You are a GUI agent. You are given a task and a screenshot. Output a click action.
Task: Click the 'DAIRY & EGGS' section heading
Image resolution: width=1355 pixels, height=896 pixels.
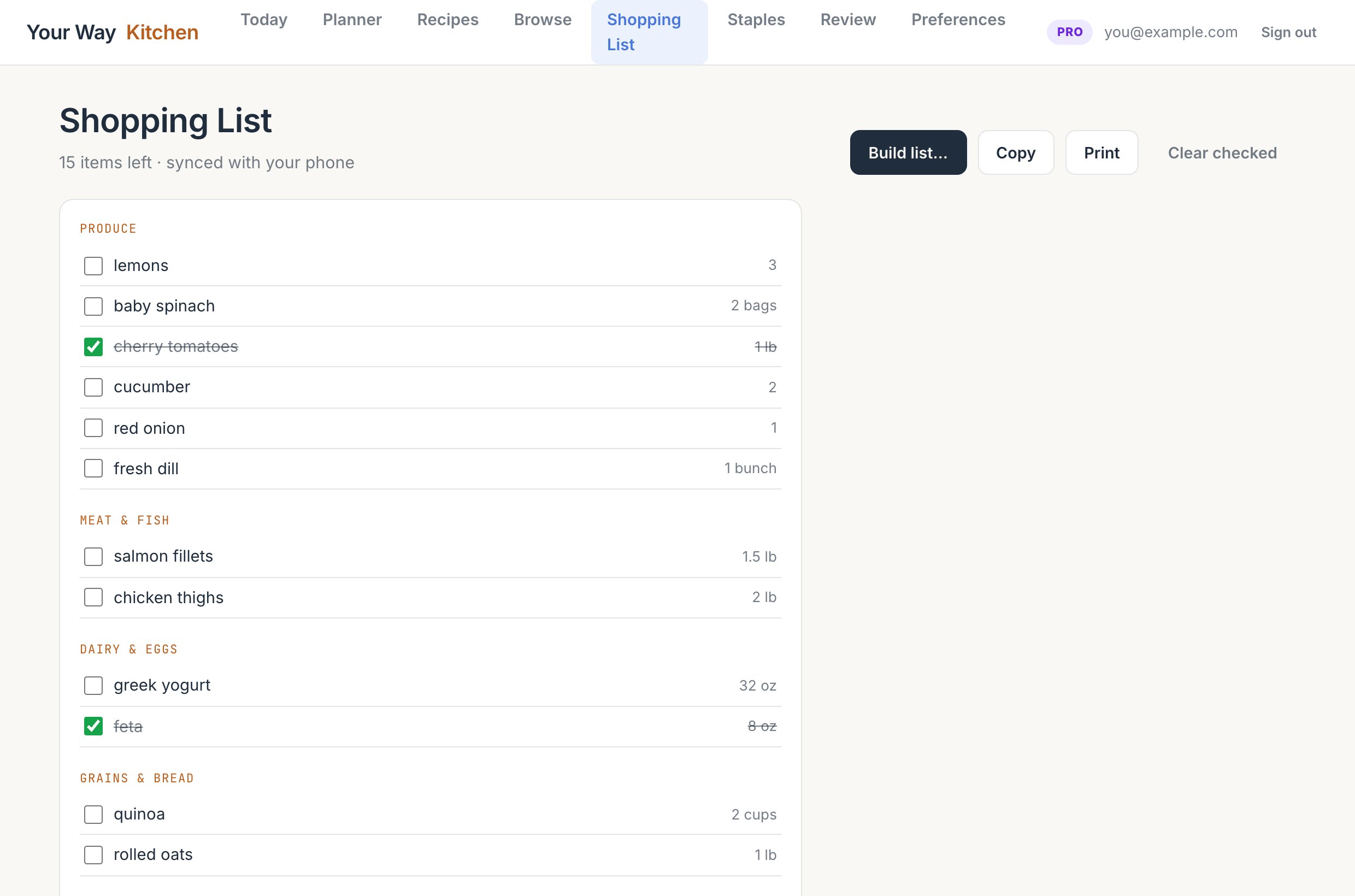pos(129,649)
